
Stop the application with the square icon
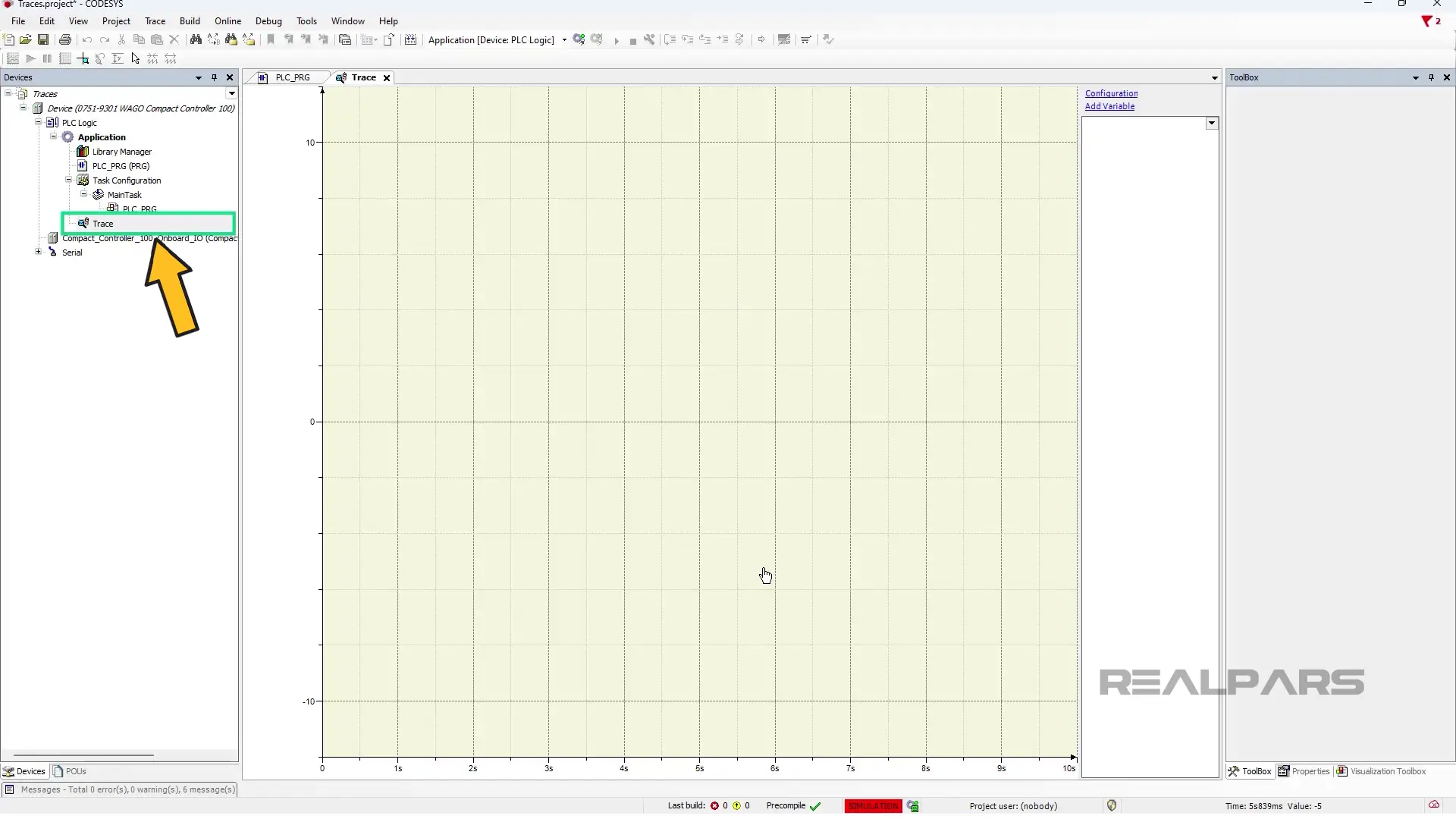click(x=632, y=41)
